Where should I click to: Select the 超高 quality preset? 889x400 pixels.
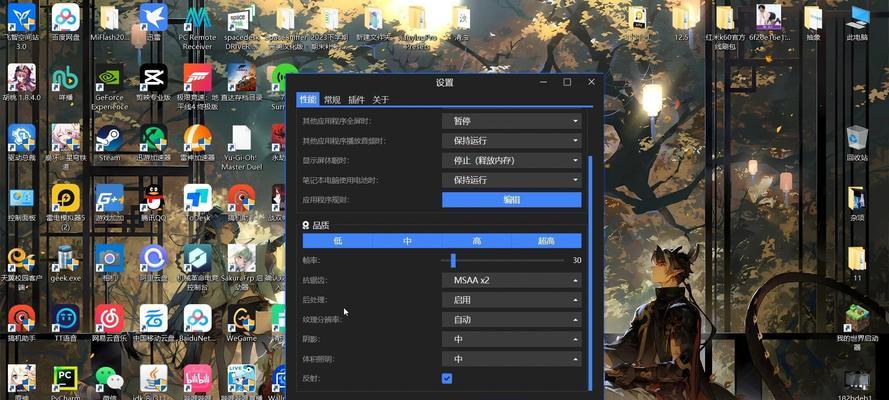(x=546, y=241)
